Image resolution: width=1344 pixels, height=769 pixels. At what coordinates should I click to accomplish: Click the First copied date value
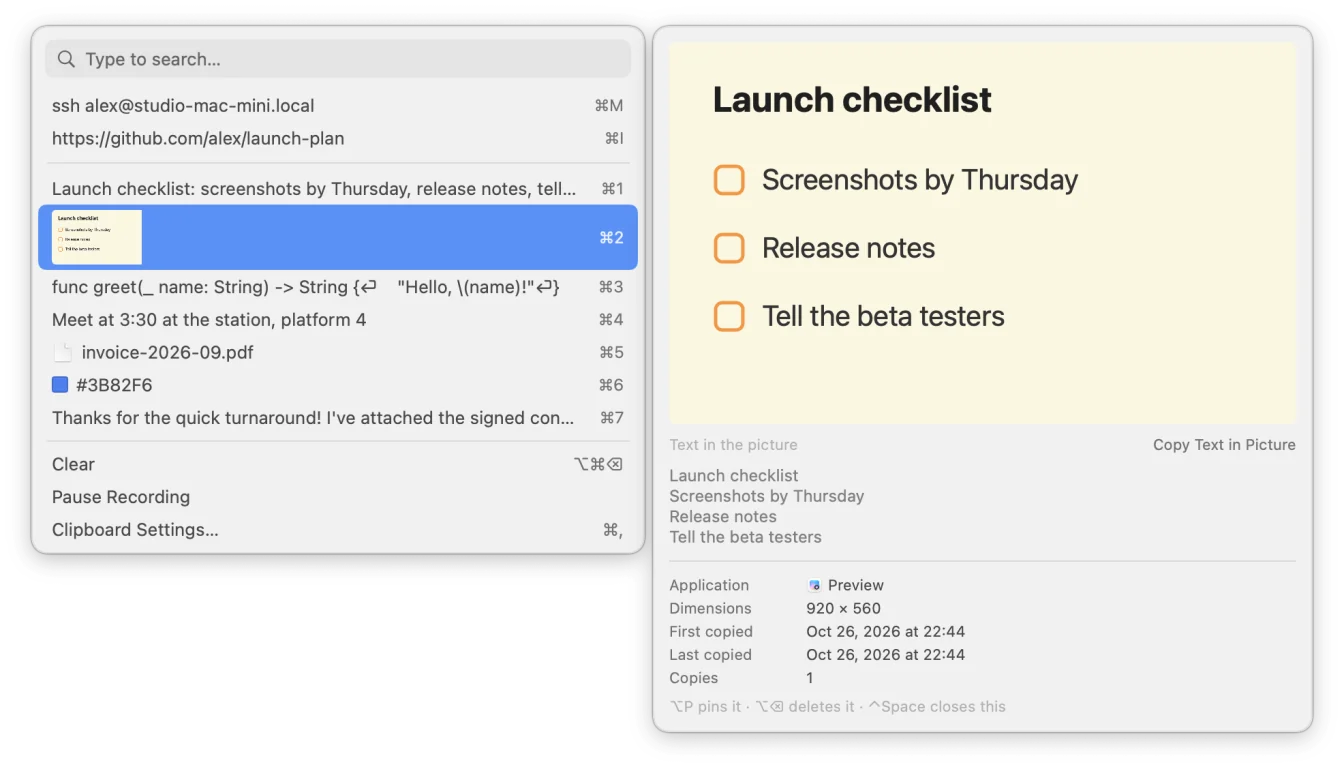(x=885, y=631)
